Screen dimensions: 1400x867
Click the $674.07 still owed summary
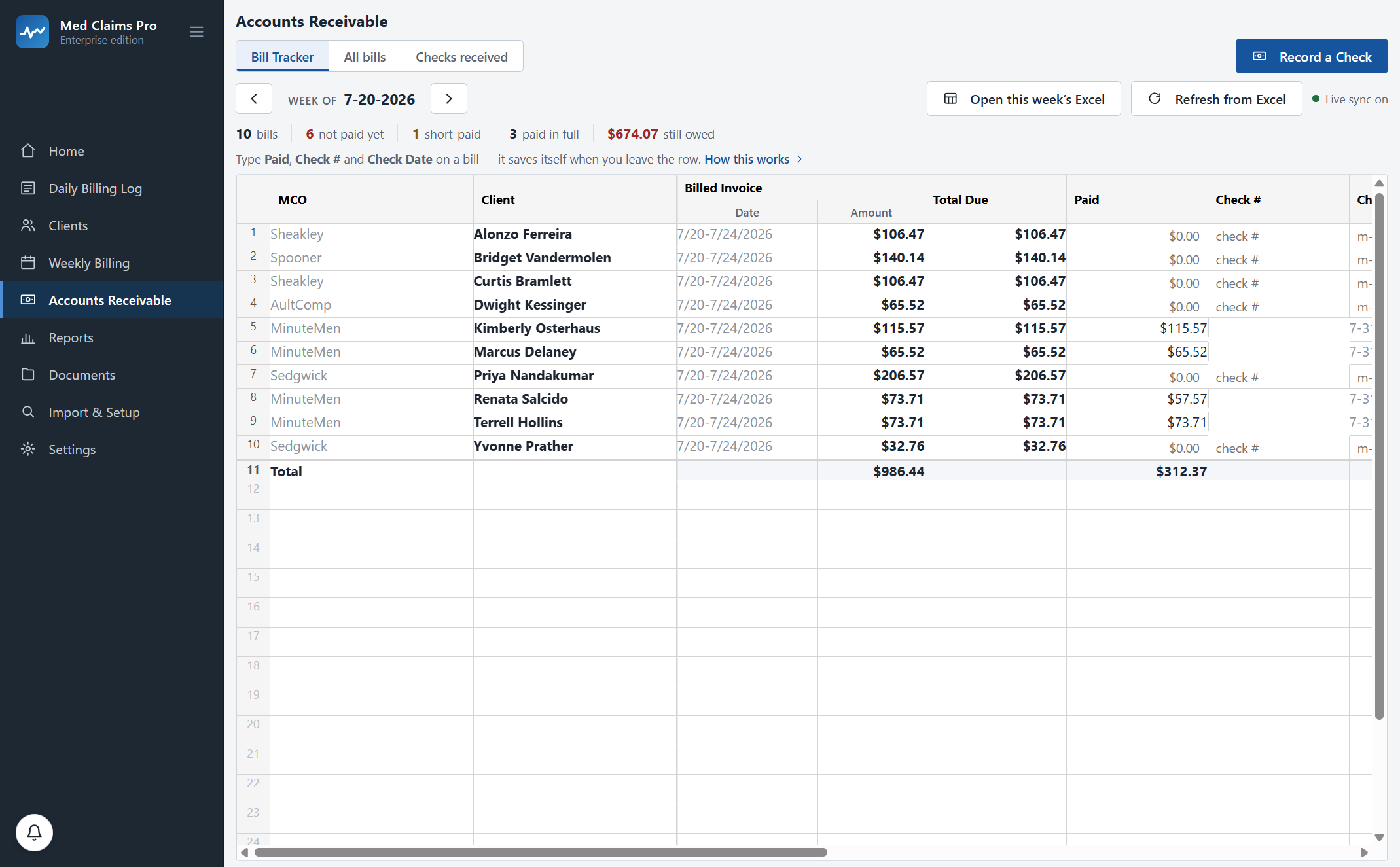coord(660,134)
